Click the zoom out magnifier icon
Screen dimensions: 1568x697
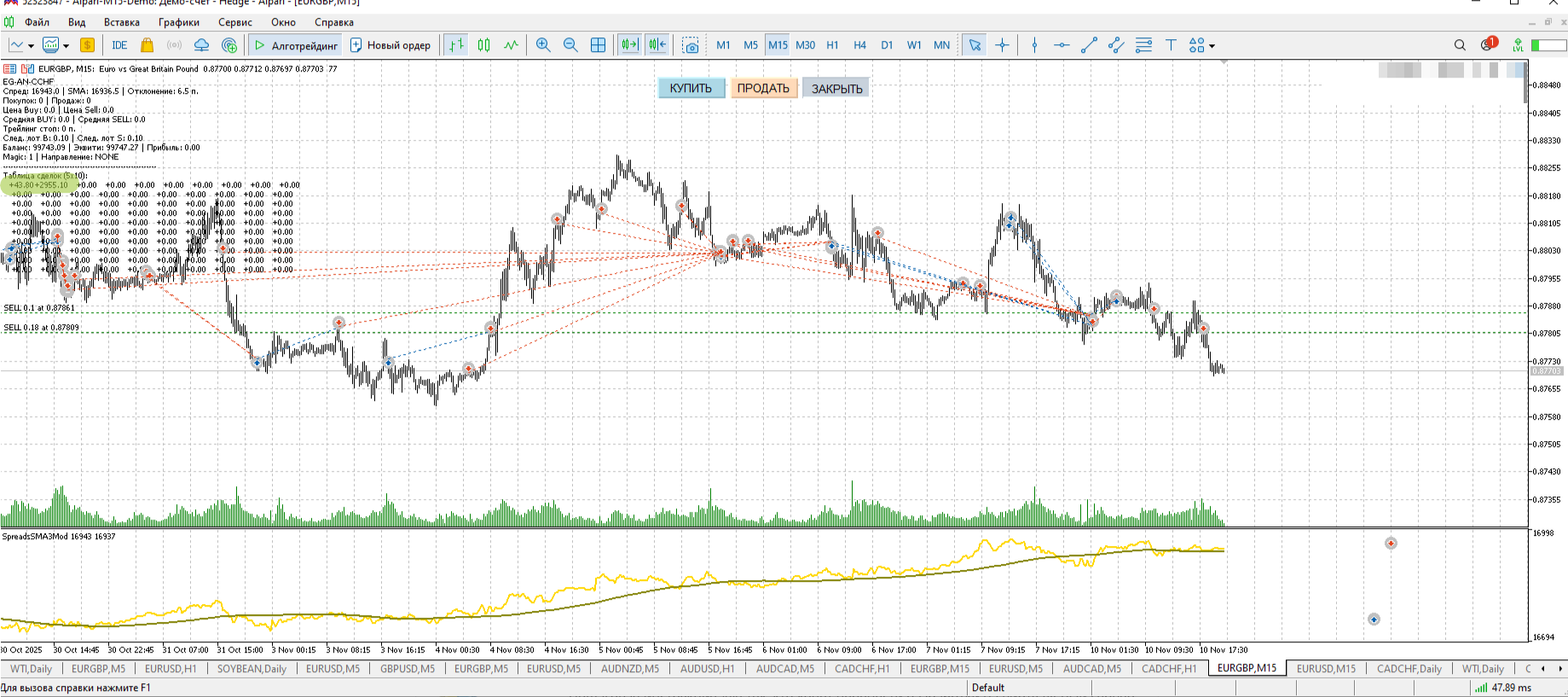570,45
